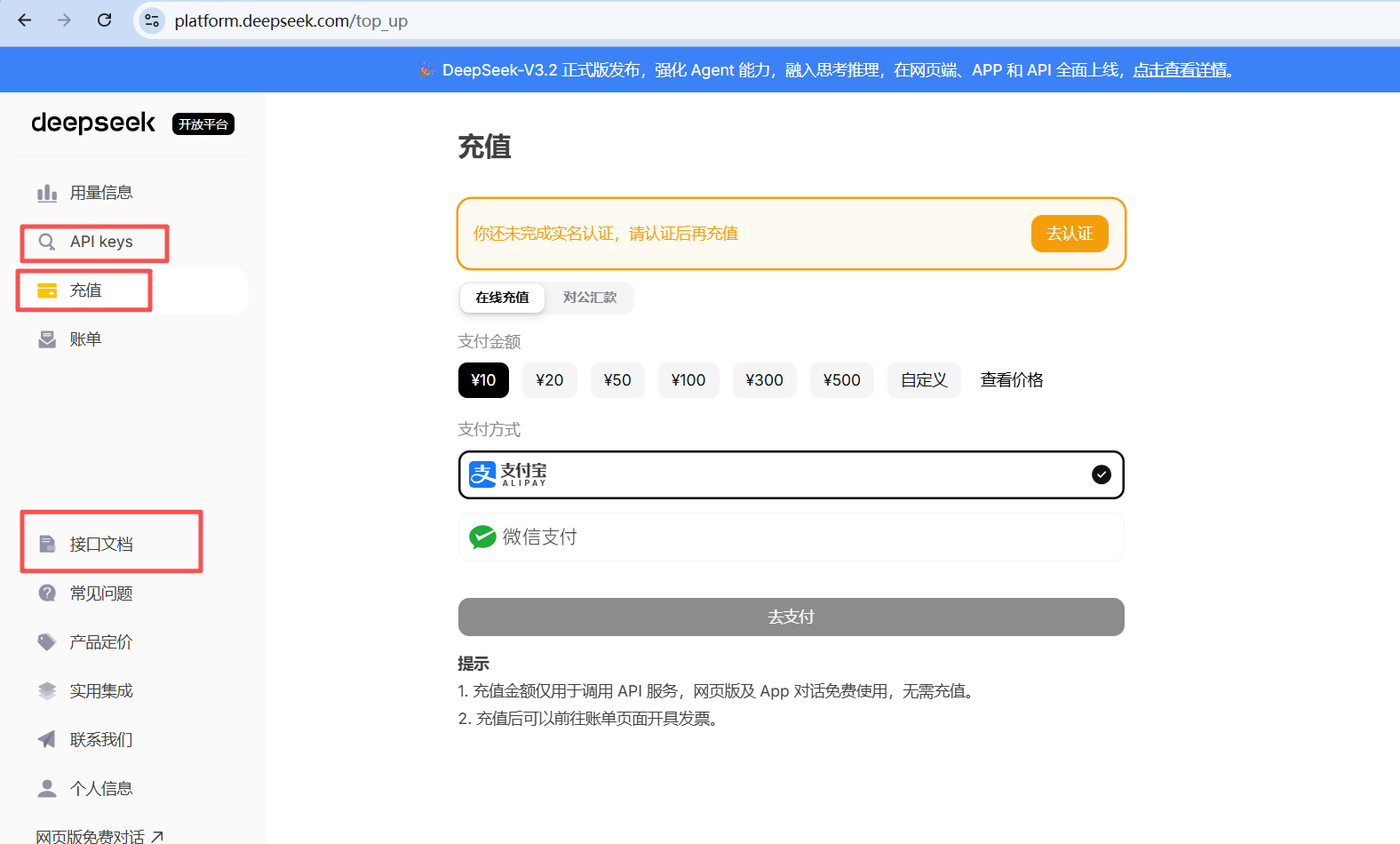
Task: Click the 开放平台 badge
Action: pyautogui.click(x=203, y=124)
